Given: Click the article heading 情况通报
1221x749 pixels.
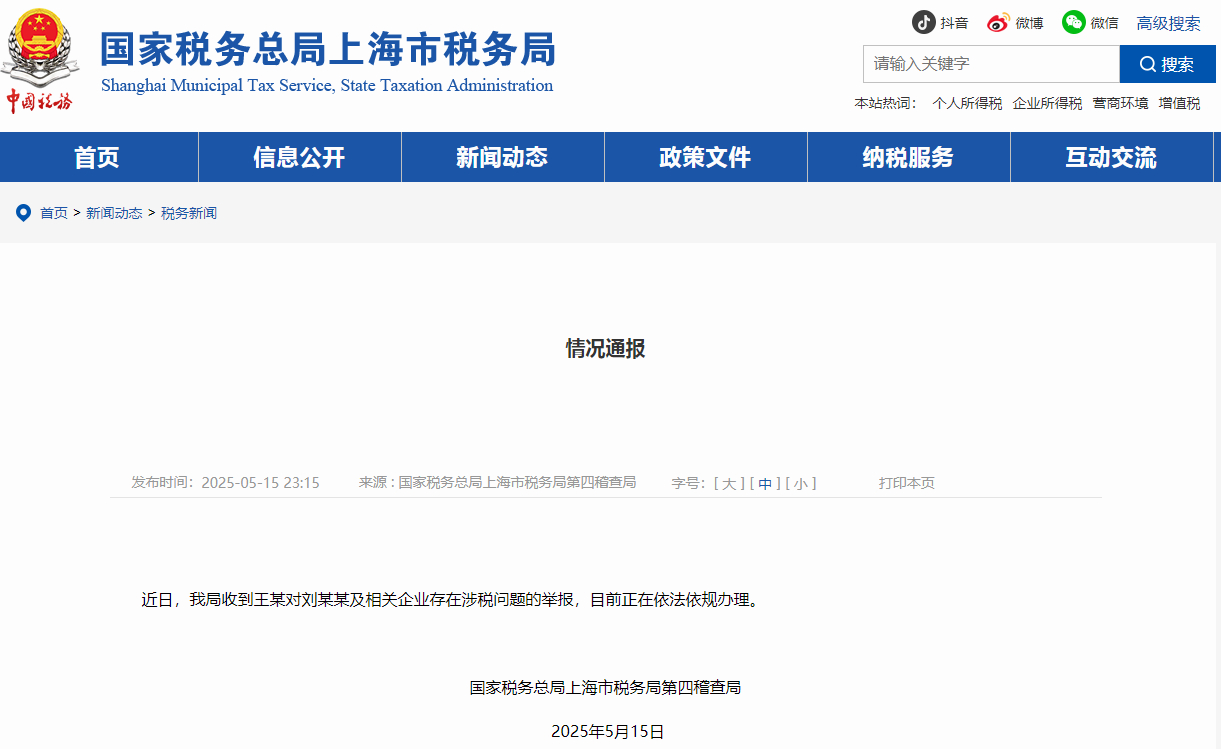Looking at the screenshot, I should click(x=606, y=348).
